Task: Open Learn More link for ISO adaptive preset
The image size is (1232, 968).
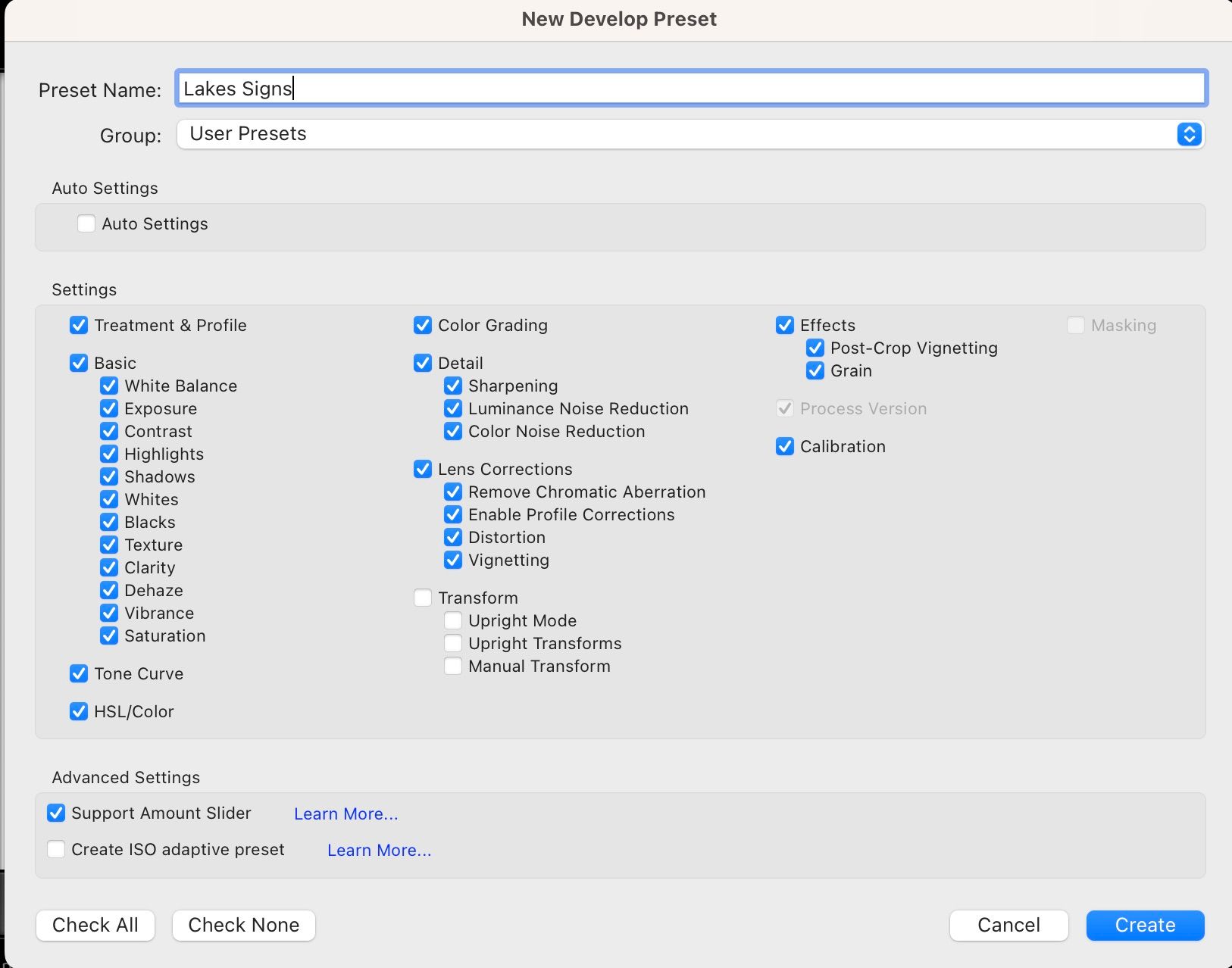Action: [x=379, y=851]
